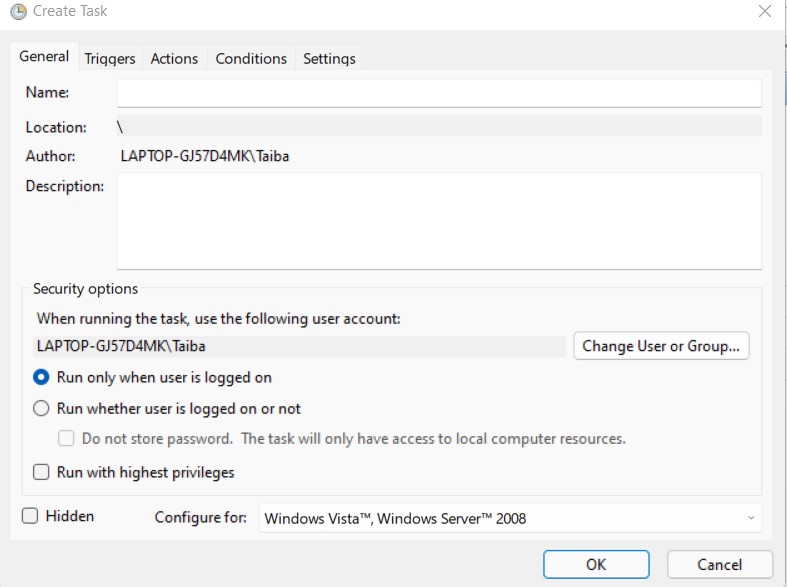
Task: Click the Name text field
Action: (439, 93)
